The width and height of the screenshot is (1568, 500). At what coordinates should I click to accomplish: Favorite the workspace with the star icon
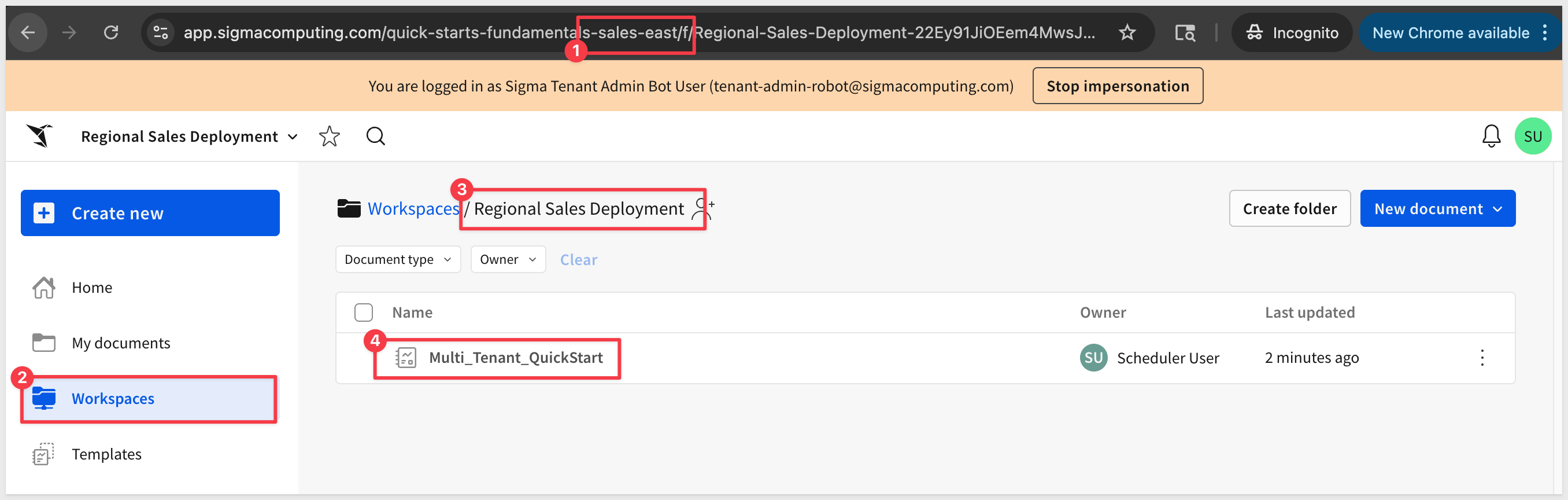[x=329, y=136]
